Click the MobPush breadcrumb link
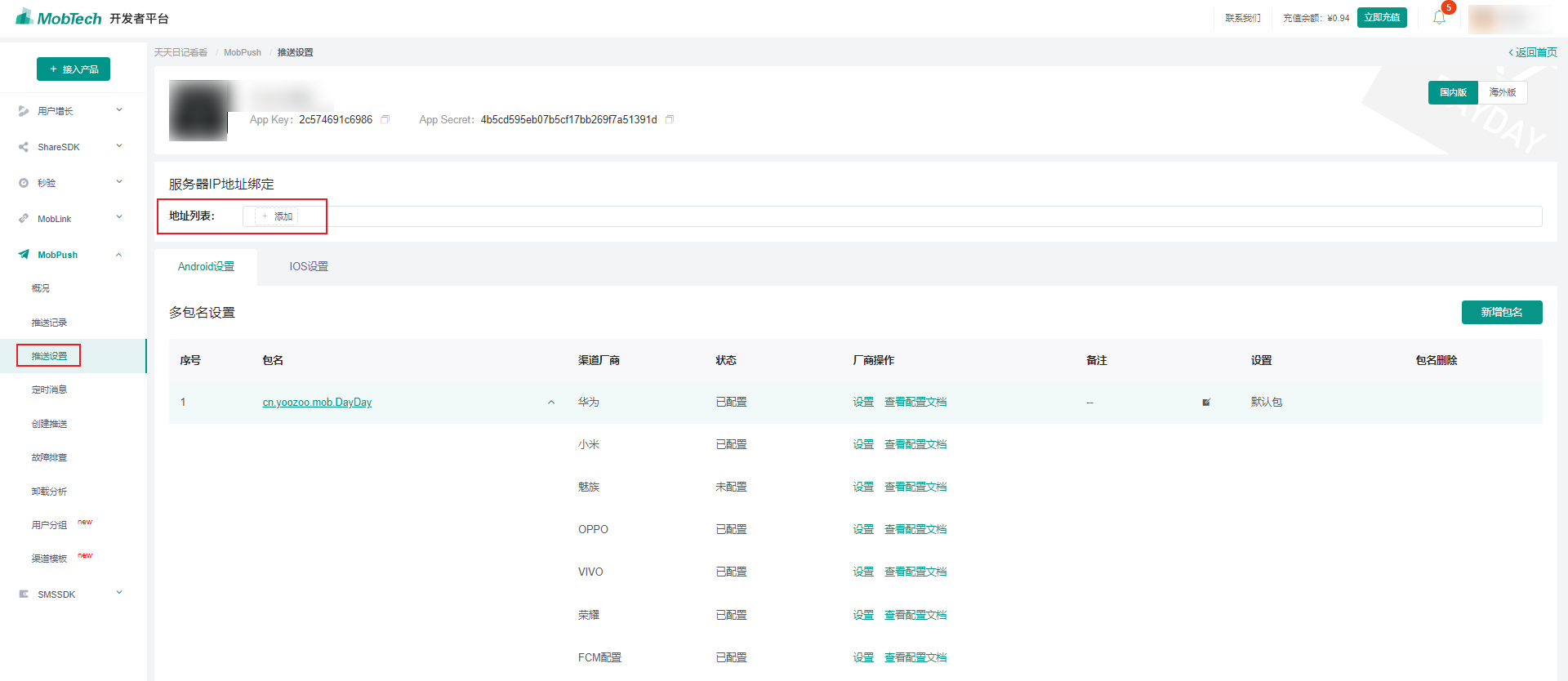This screenshot has height=681, width=1568. point(243,52)
